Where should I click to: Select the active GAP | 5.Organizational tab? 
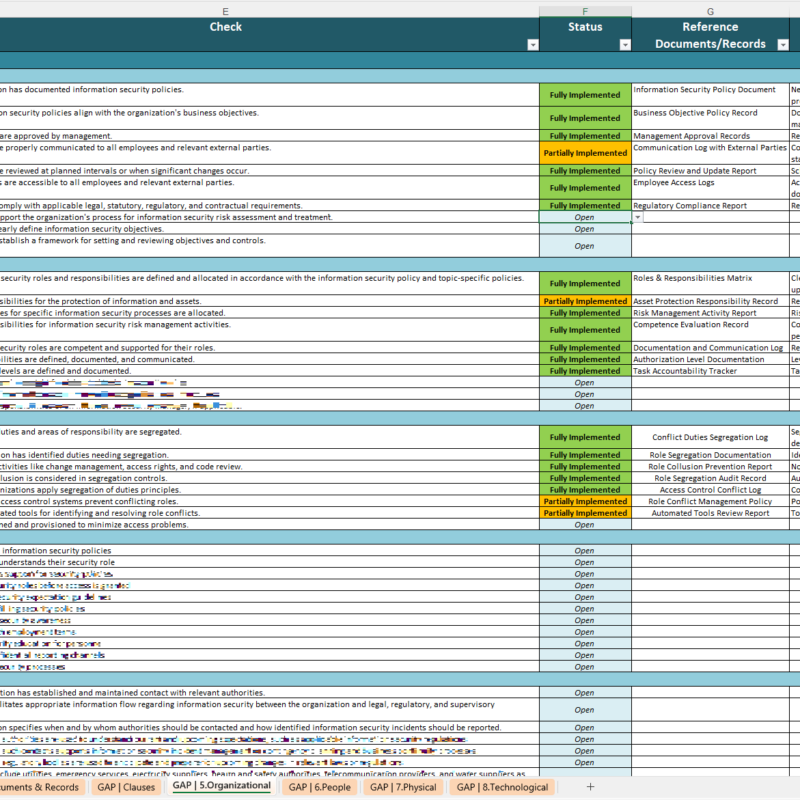tap(220, 787)
